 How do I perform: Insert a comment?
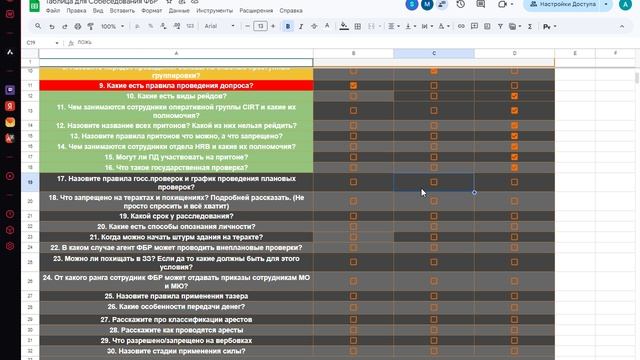tap(474, 26)
